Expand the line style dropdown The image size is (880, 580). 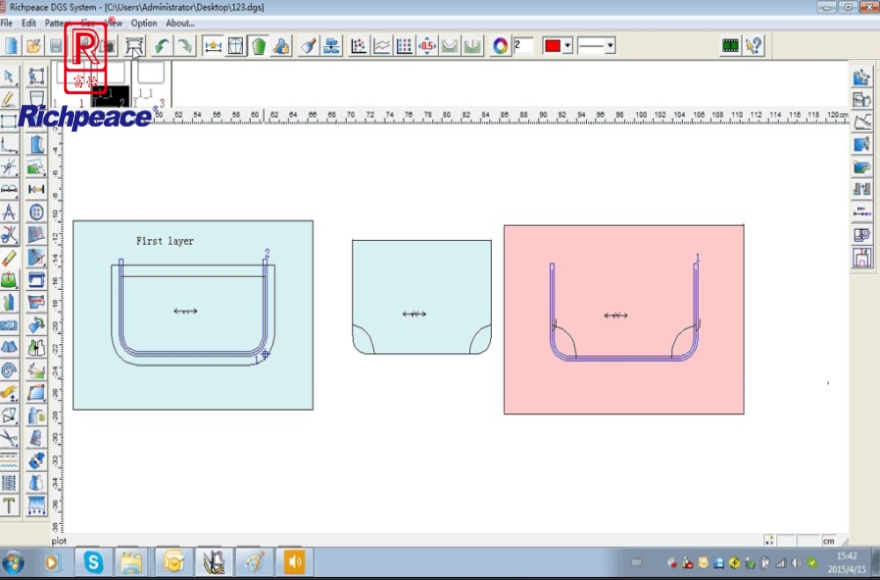tap(609, 46)
